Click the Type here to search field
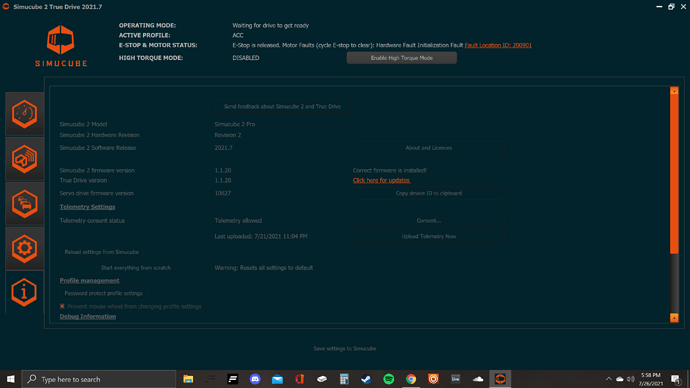Image resolution: width=690 pixels, height=388 pixels. [99, 379]
